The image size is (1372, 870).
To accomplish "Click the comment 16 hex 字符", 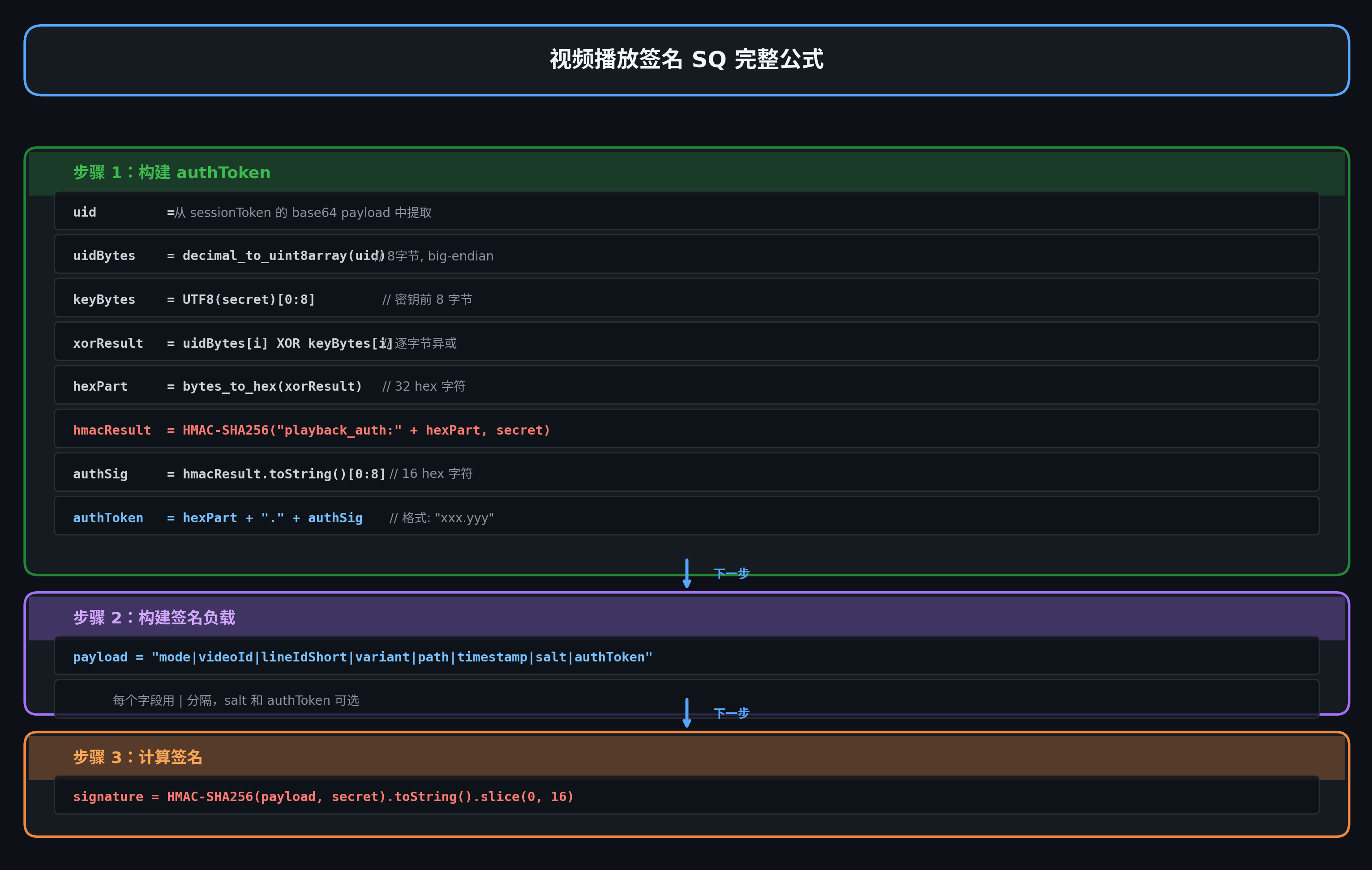I will [431, 474].
